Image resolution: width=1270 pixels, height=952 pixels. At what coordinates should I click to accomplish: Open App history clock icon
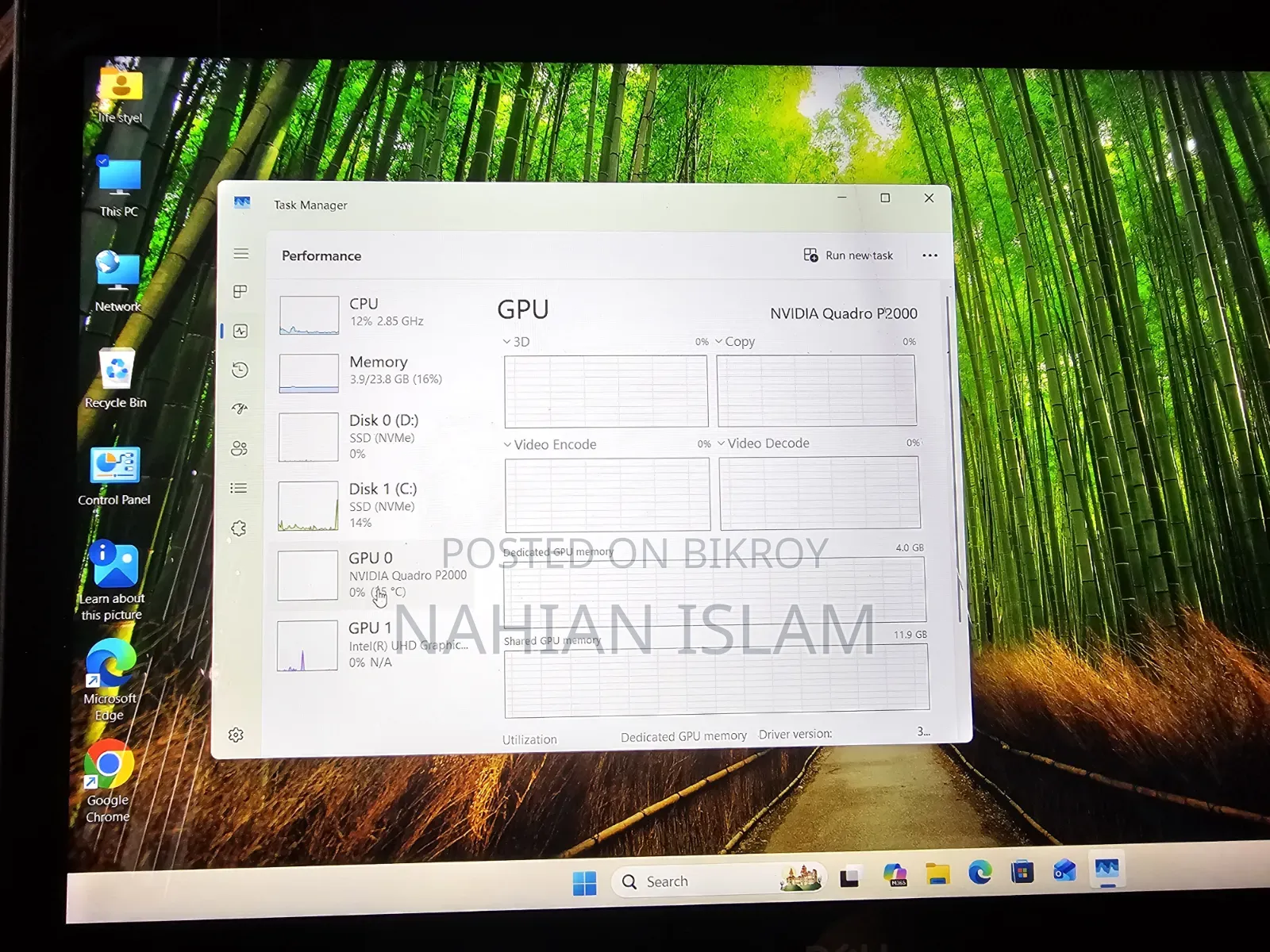coord(240,370)
